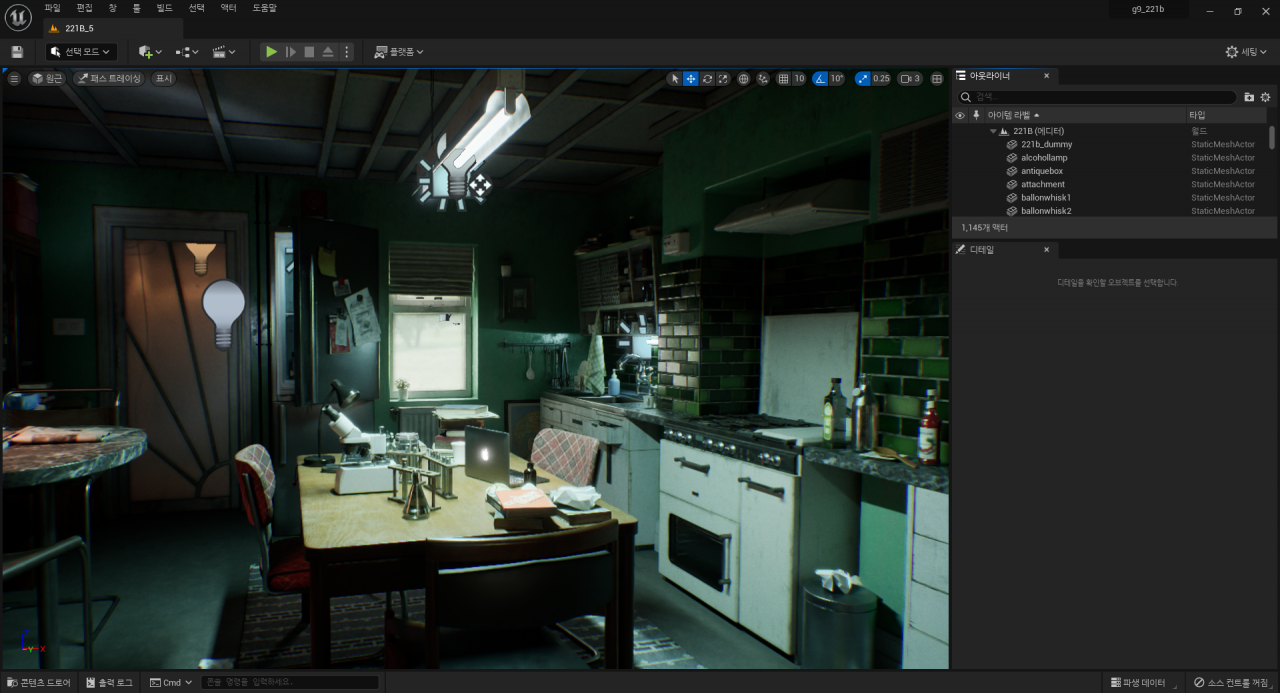Click the surface snapping icon

(x=763, y=79)
